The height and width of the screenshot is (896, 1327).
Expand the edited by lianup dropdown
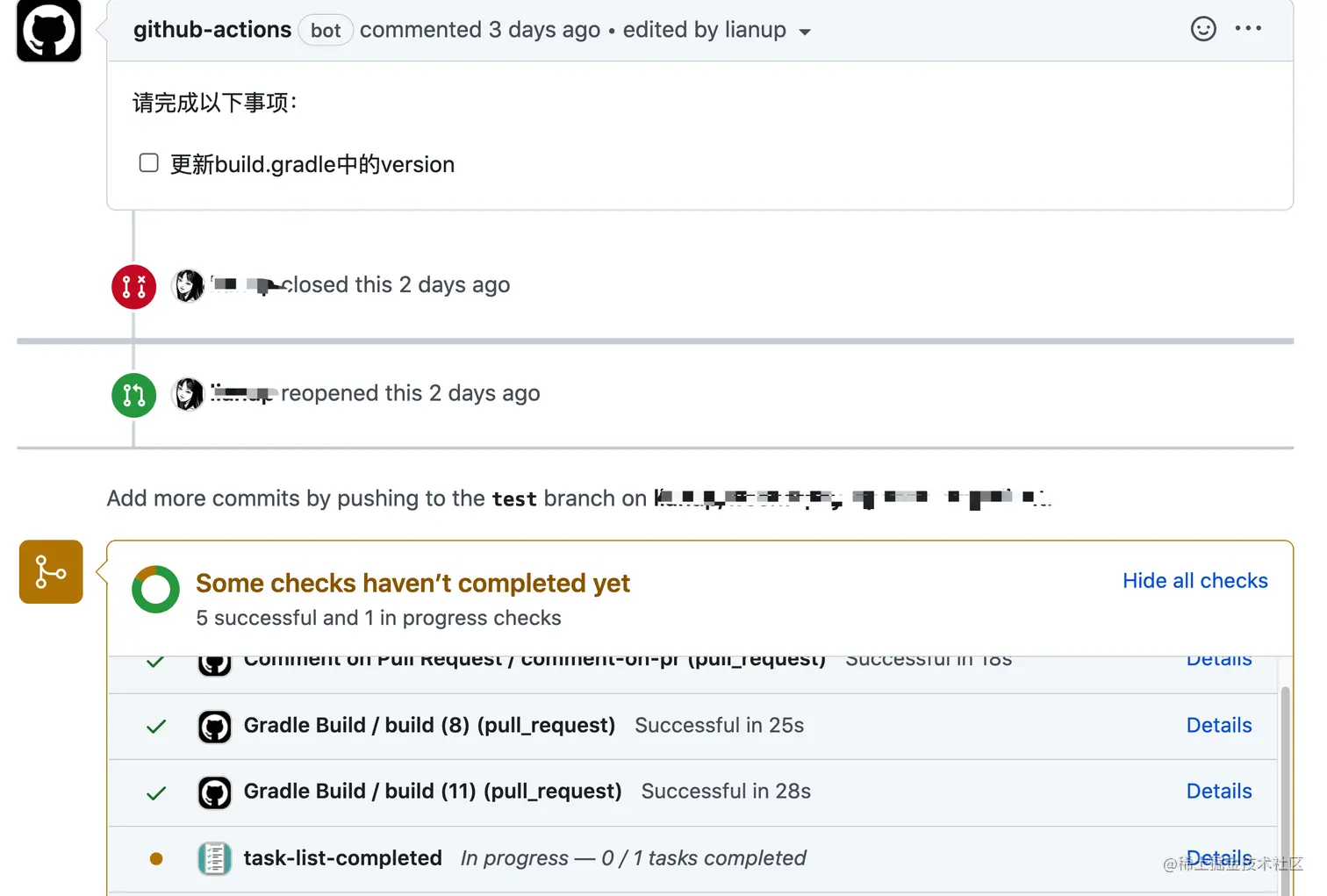coord(804,31)
